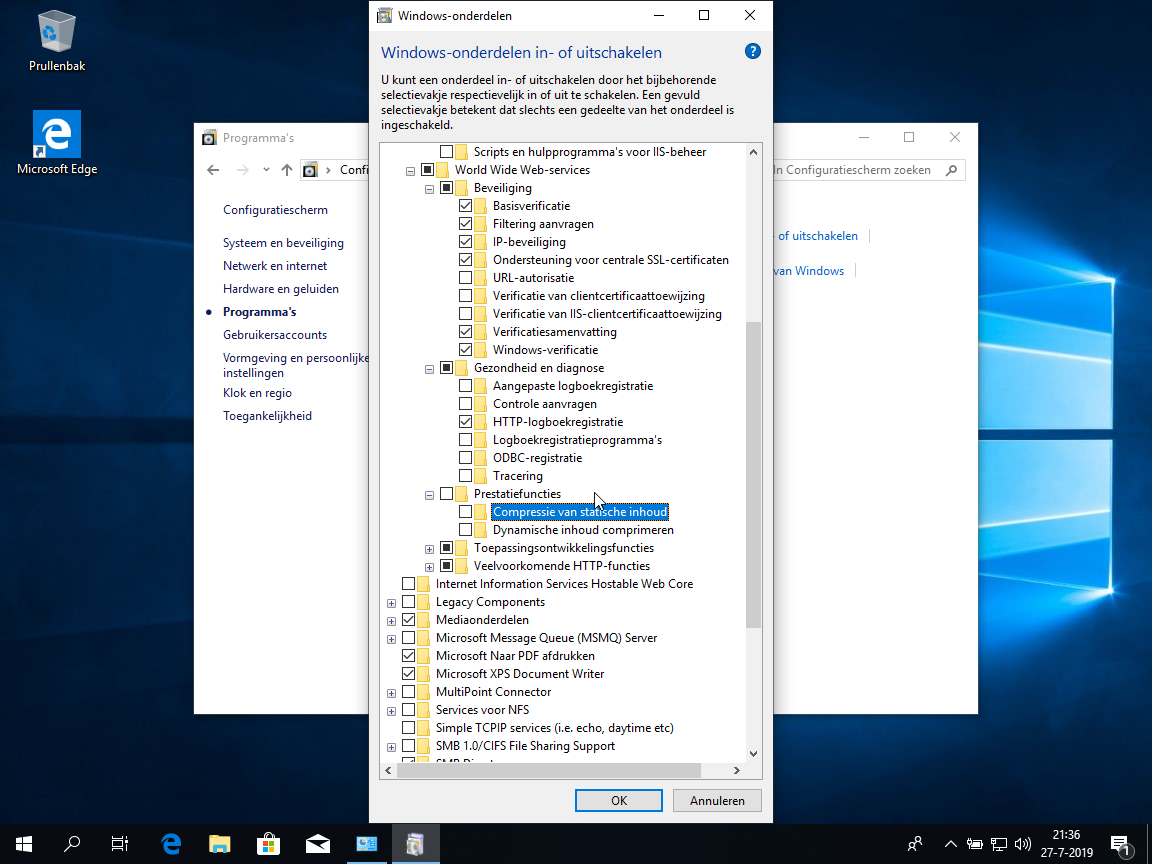The image size is (1152, 864).
Task: Open the People icon in system tray
Action: [x=915, y=844]
